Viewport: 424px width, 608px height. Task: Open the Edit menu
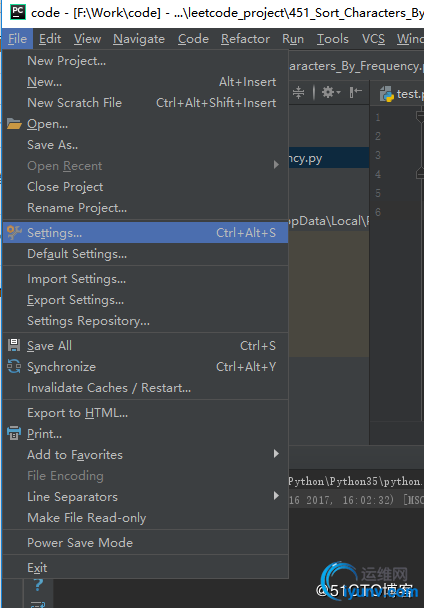click(x=50, y=39)
